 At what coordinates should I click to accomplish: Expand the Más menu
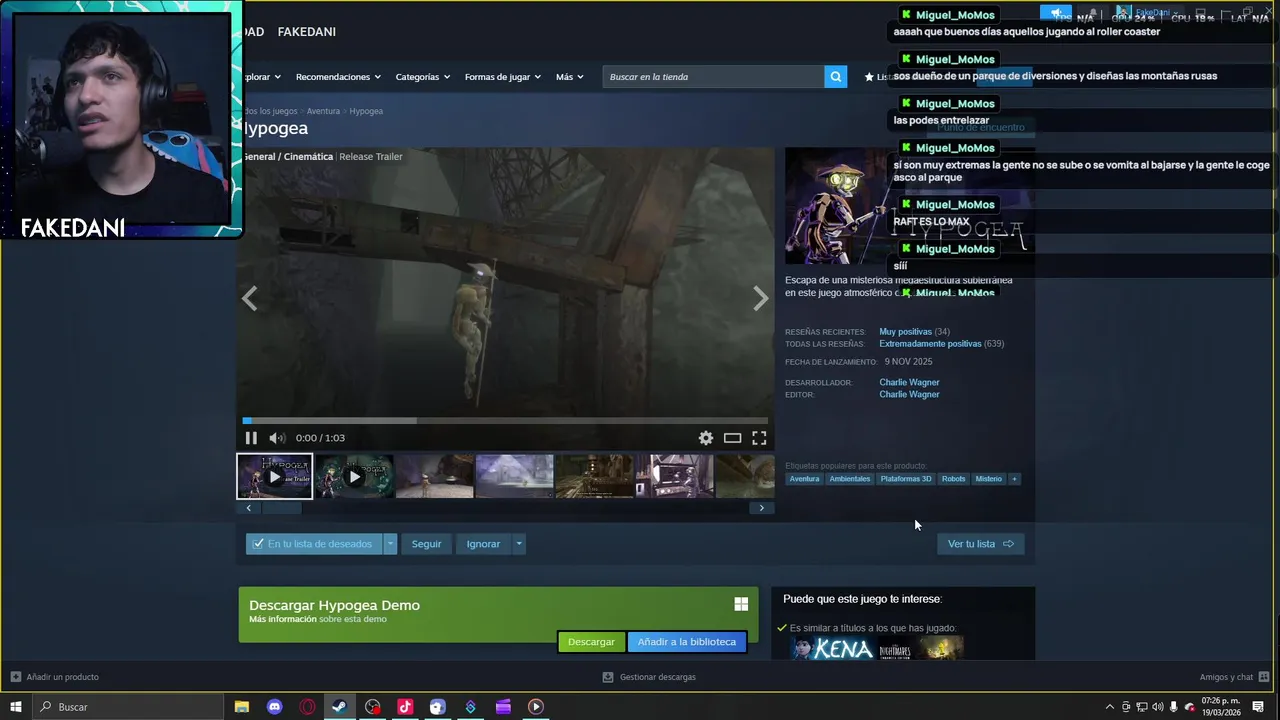(569, 77)
